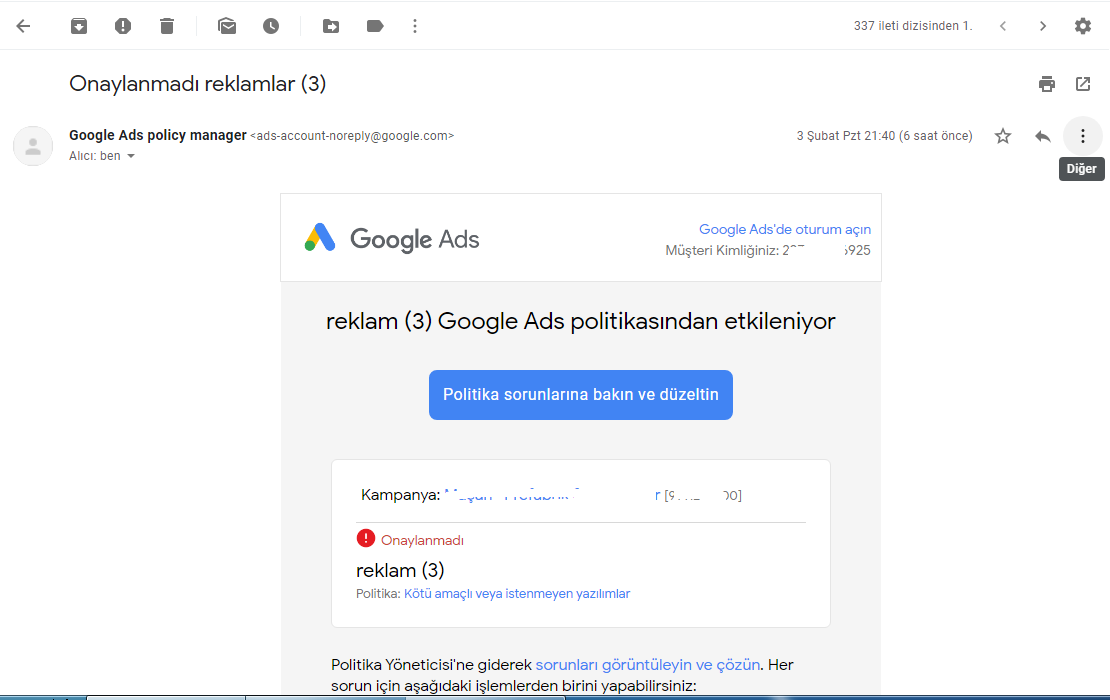Go to the older conversation arrow

(x=1043, y=26)
